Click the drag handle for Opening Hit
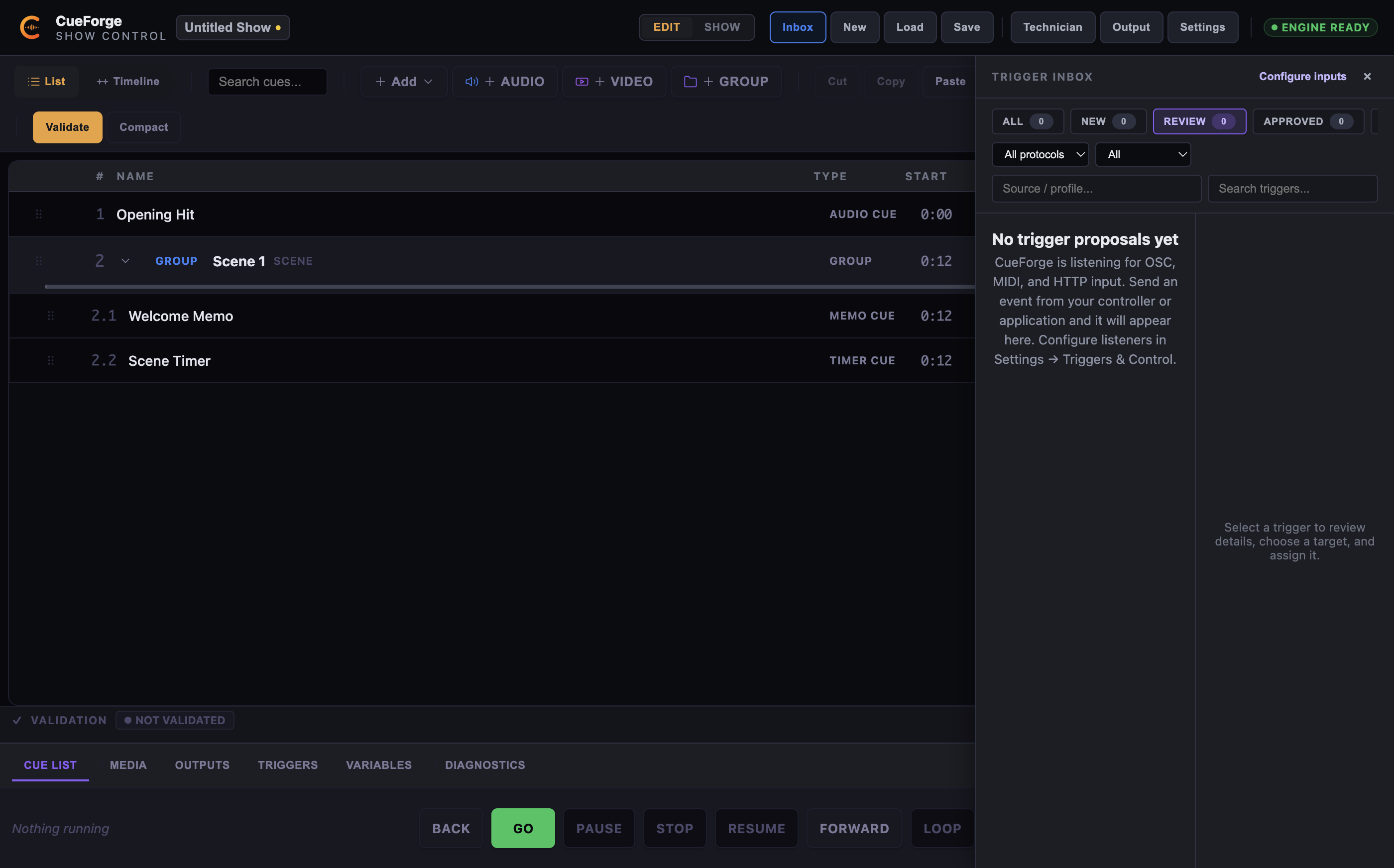Image resolution: width=1394 pixels, height=868 pixels. 38,214
